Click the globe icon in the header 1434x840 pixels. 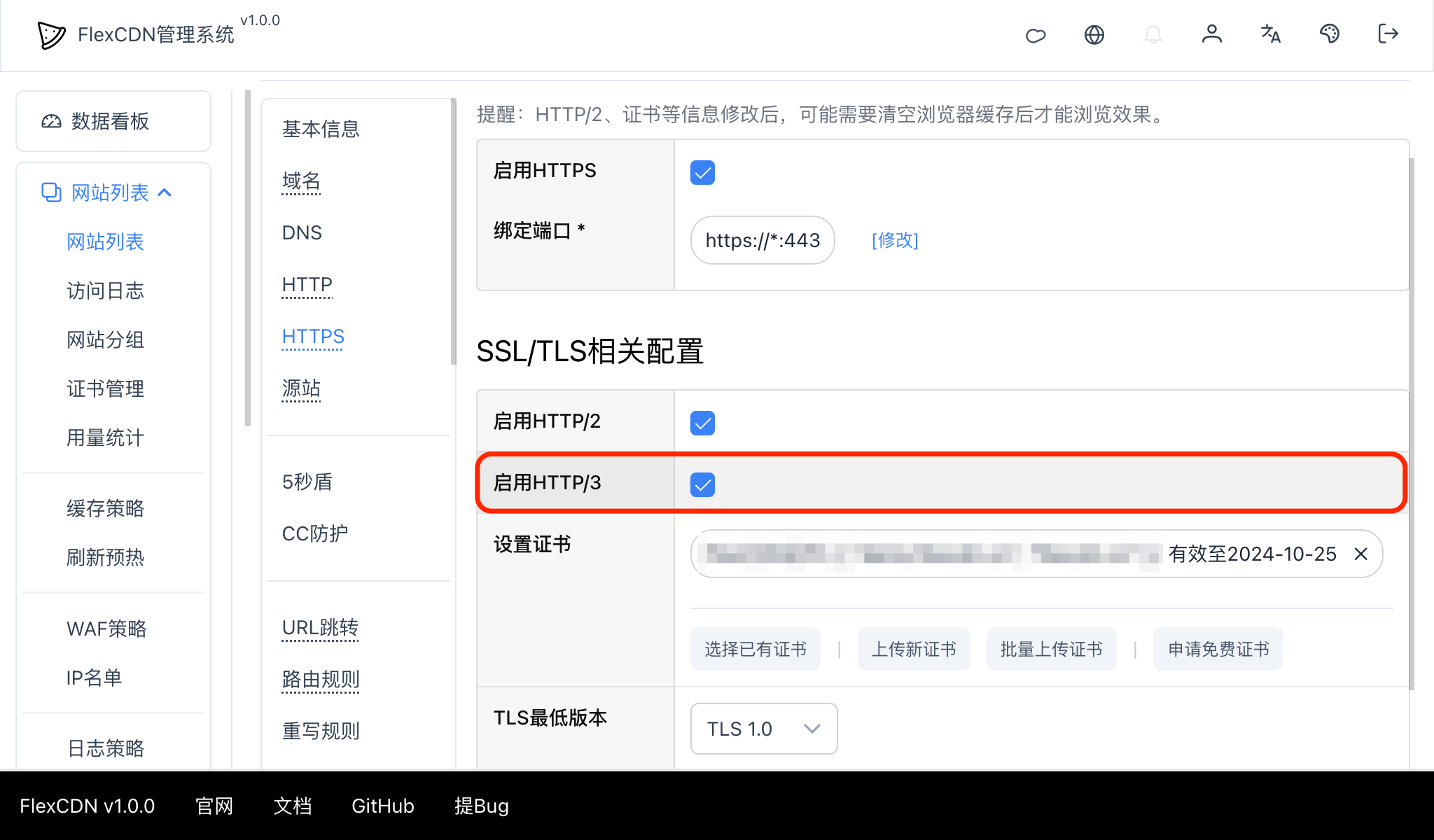click(1094, 34)
